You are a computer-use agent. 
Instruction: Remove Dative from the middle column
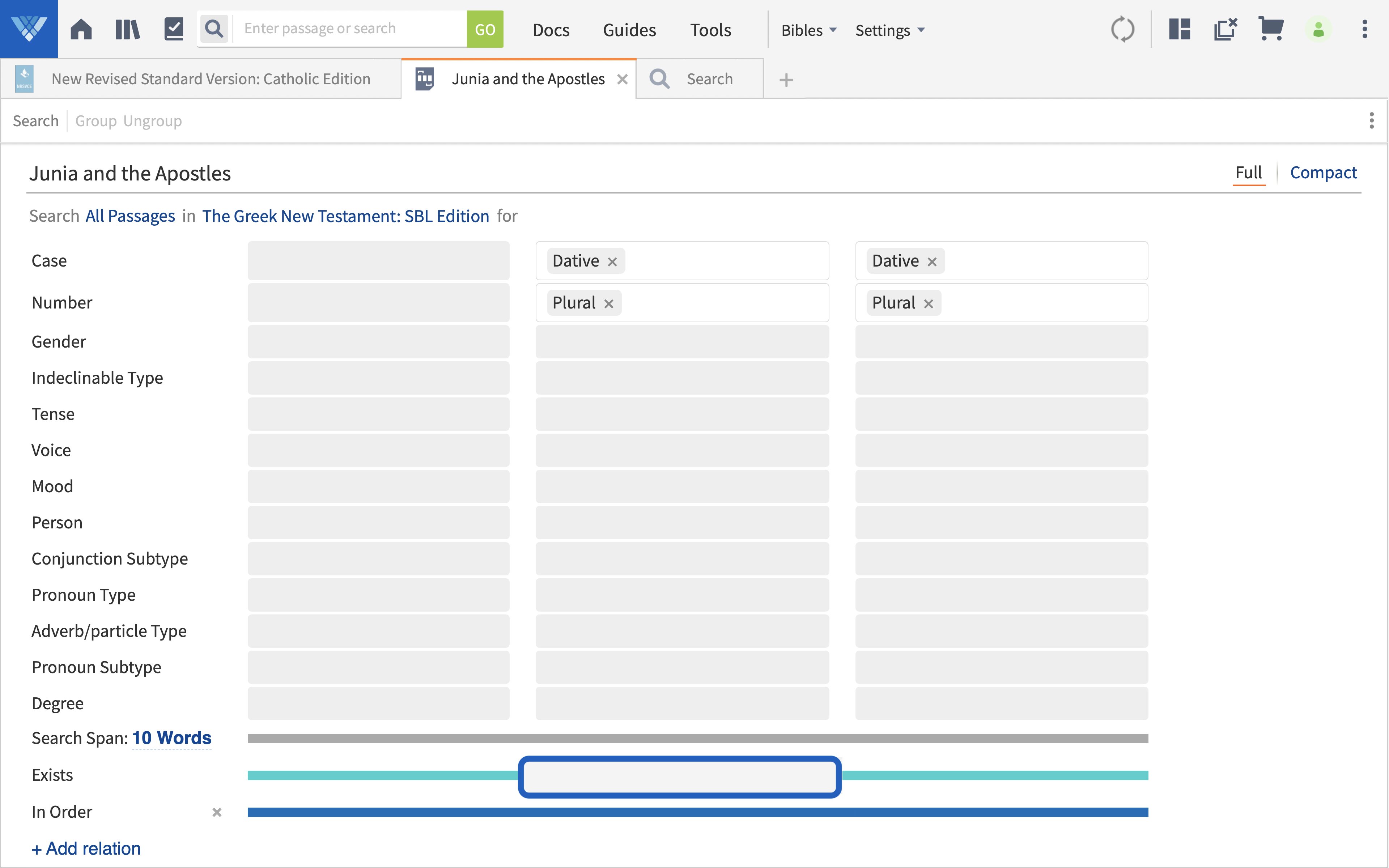(x=612, y=262)
